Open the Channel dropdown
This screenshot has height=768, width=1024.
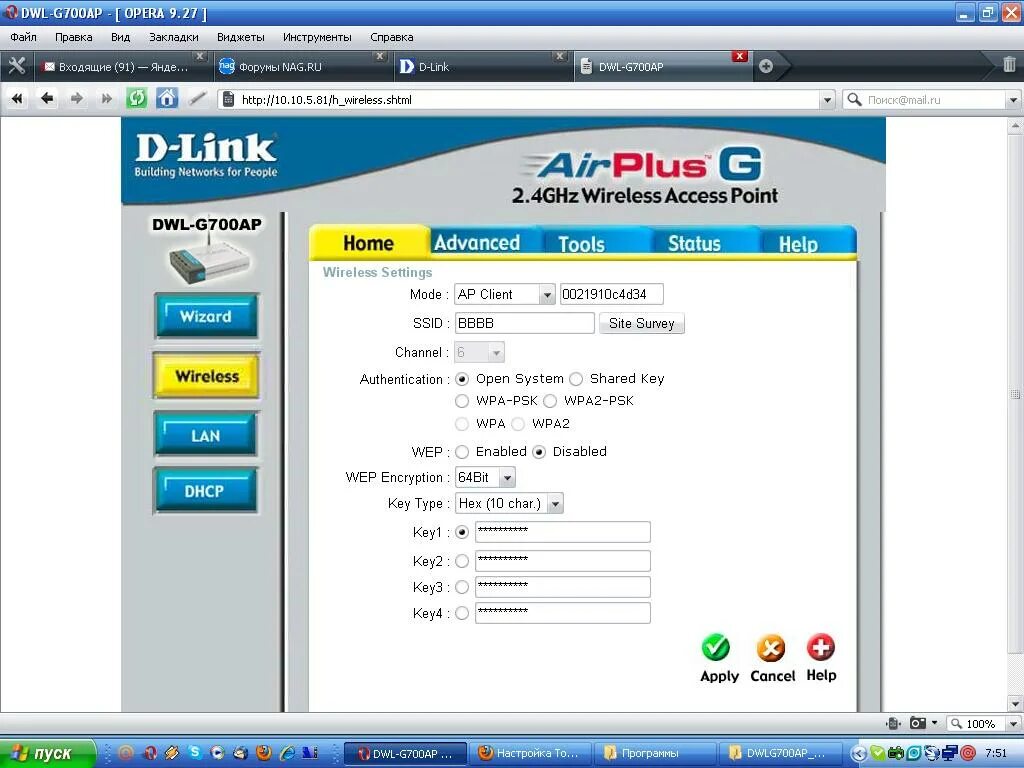479,353
